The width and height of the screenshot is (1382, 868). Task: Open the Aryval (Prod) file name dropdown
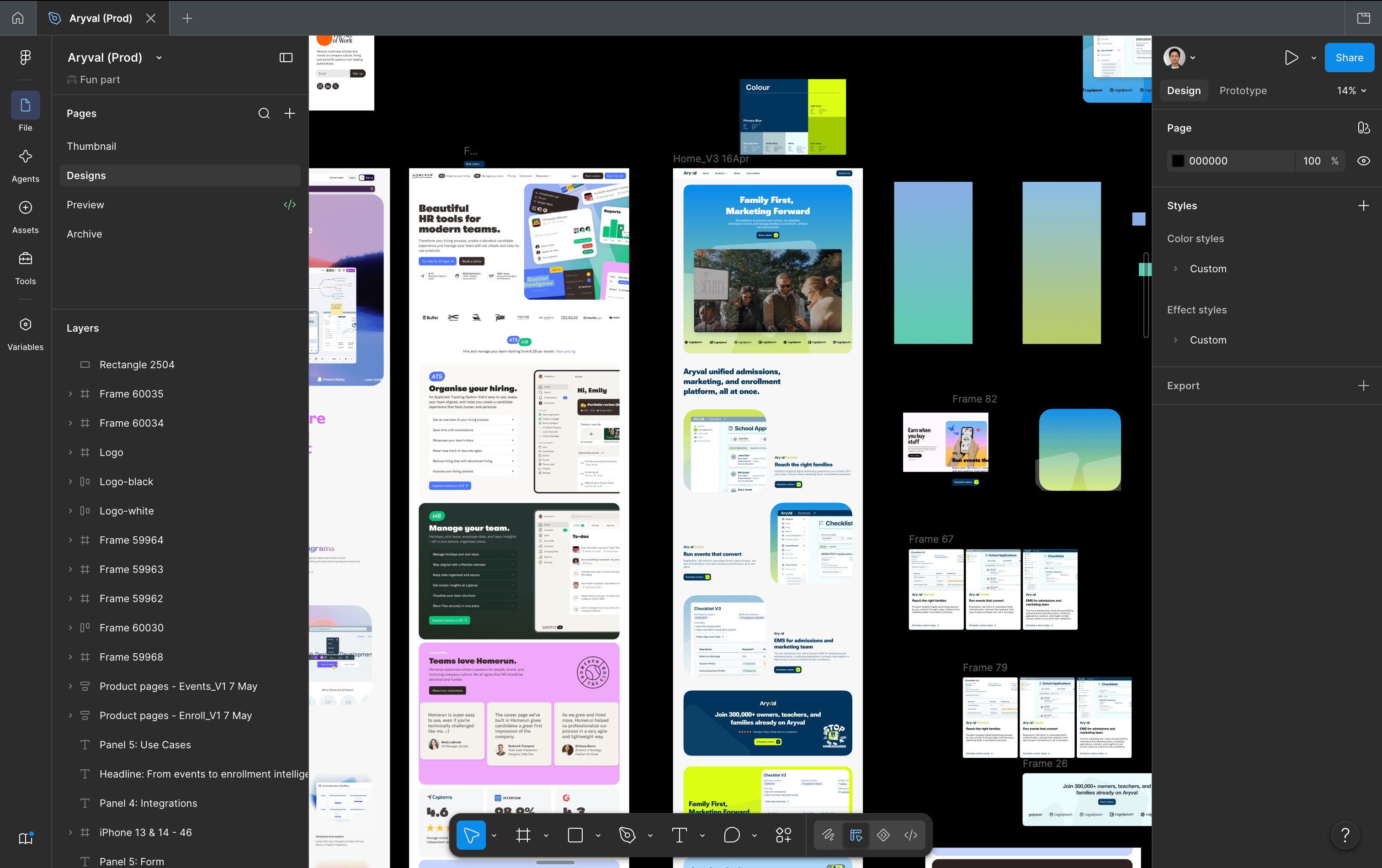click(x=159, y=58)
